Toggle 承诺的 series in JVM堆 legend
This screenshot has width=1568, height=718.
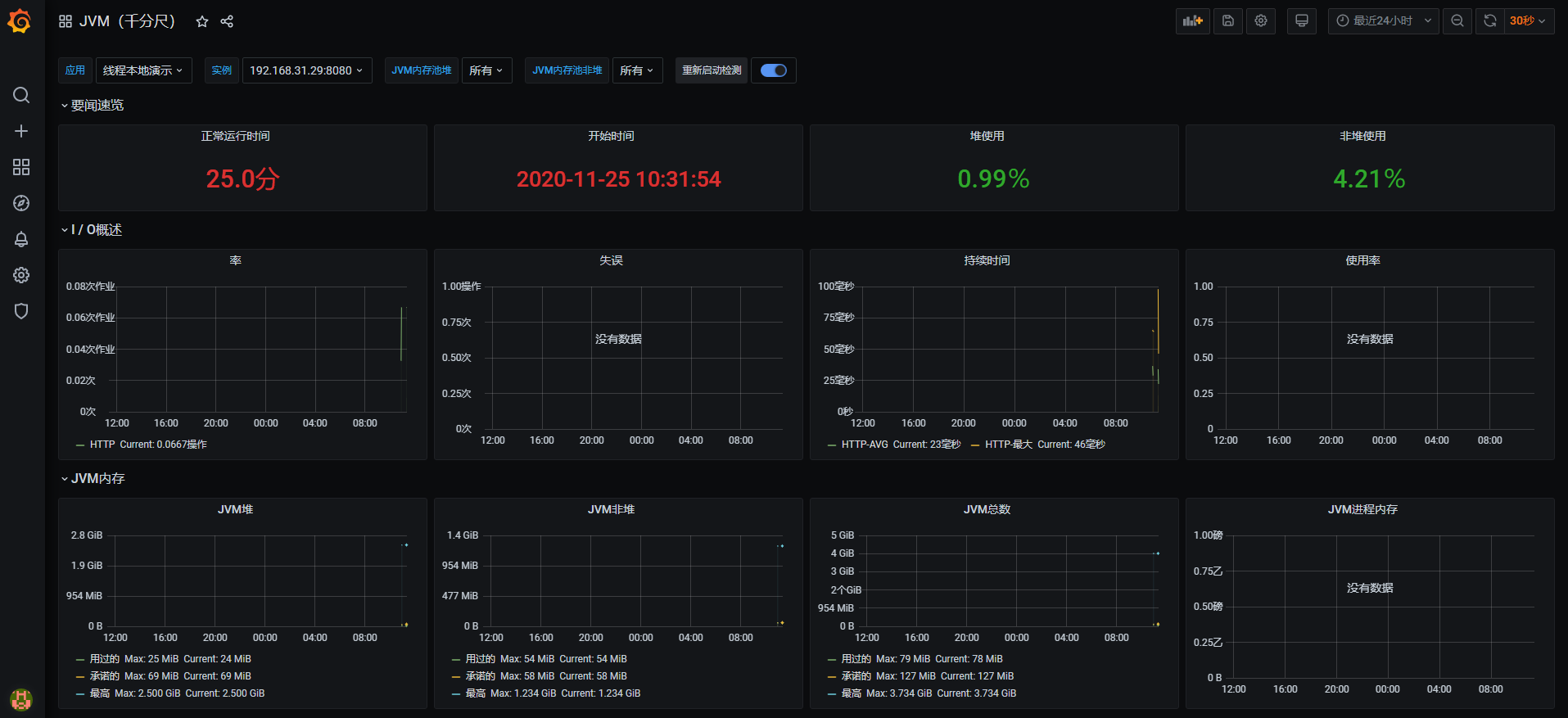pos(105,676)
